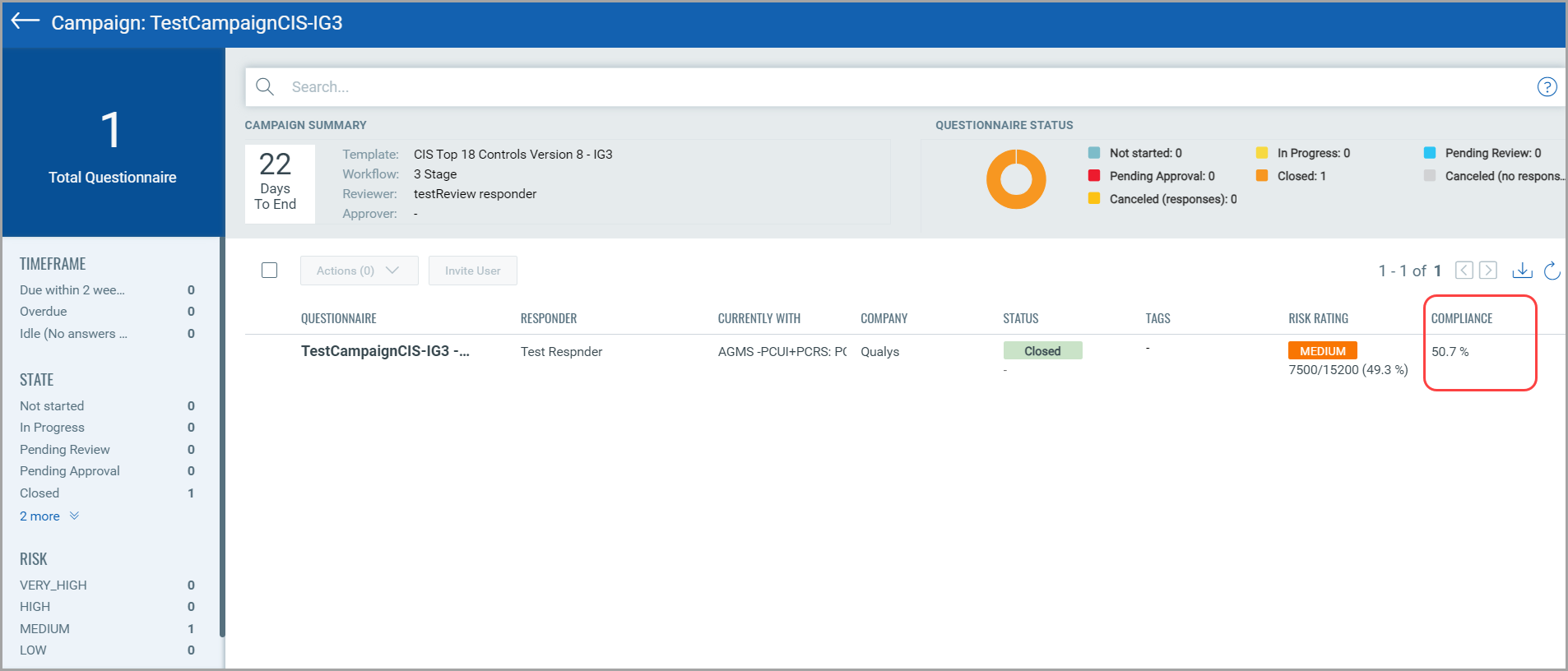1568x671 pixels.
Task: Go to next page of results
Action: coord(1487,270)
